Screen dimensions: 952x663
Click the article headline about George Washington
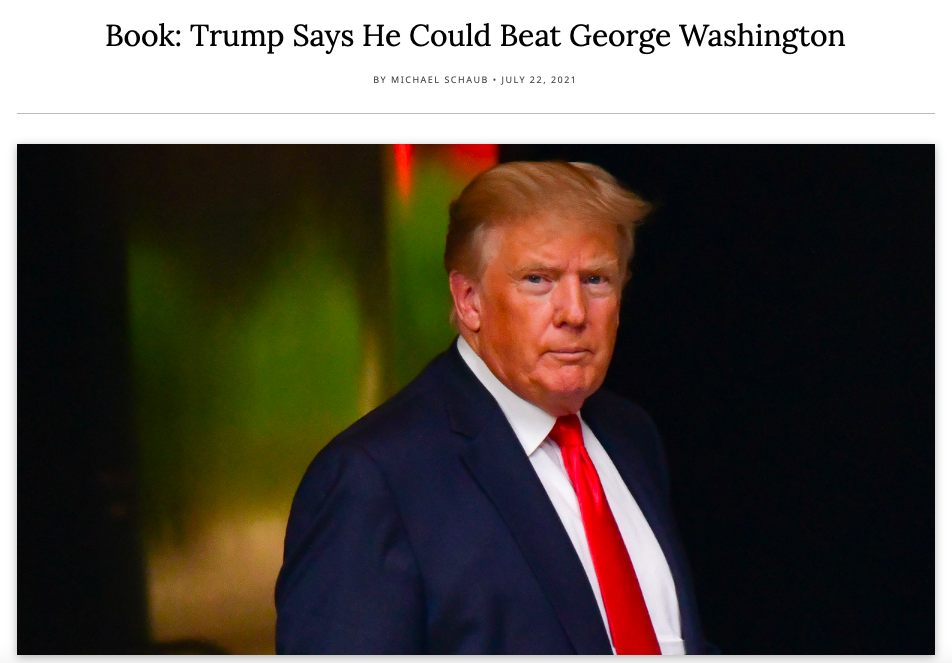(x=475, y=36)
